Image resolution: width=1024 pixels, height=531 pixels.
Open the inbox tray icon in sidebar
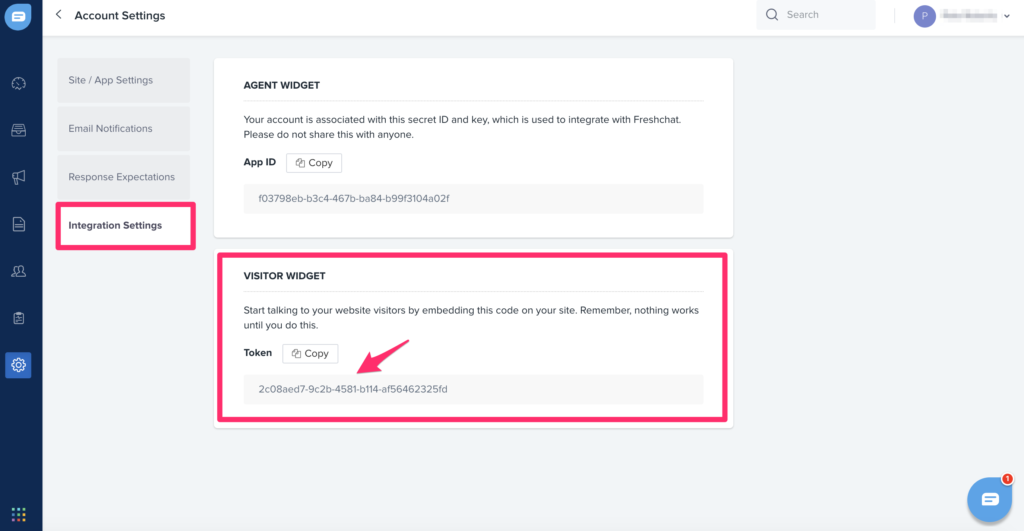coord(19,130)
